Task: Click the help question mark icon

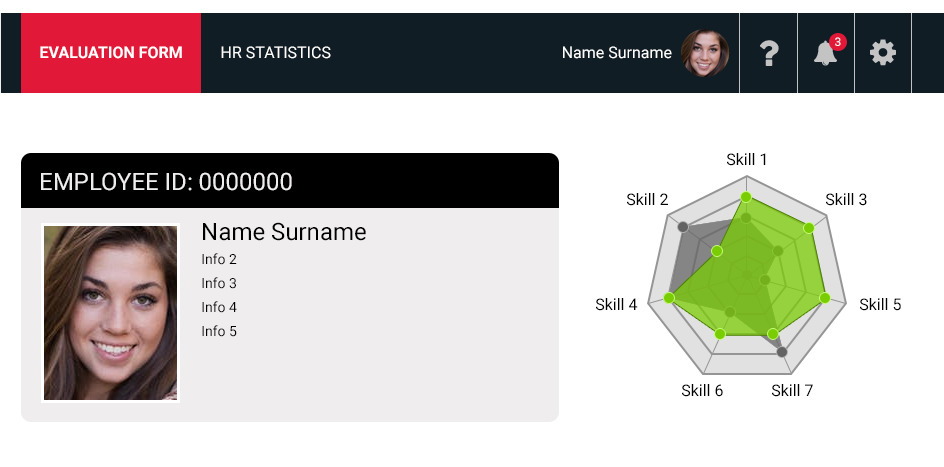Action: pos(768,53)
